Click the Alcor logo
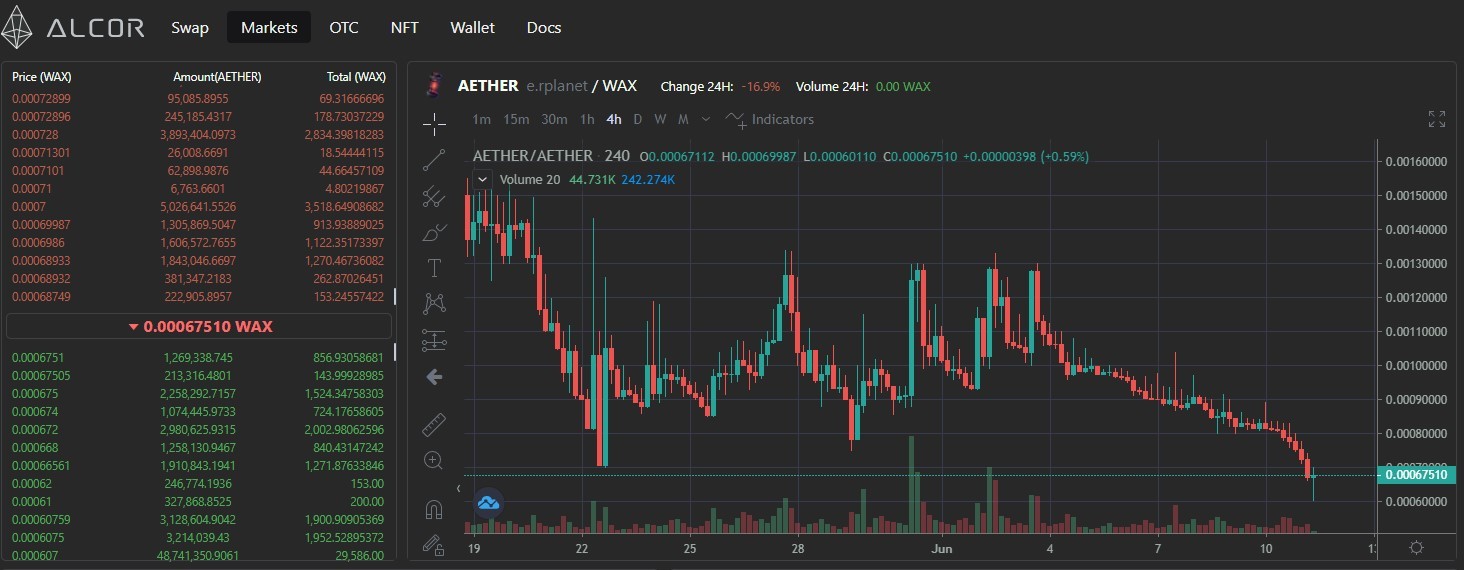The image size is (1464, 570). (73, 27)
